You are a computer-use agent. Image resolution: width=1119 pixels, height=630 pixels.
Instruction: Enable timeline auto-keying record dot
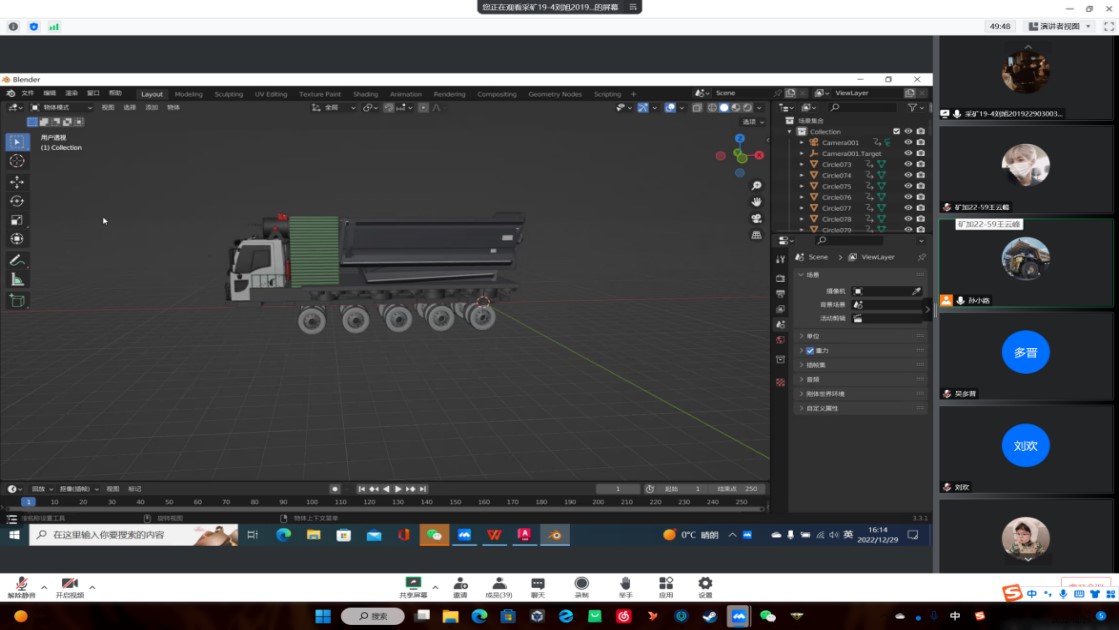[x=335, y=489]
